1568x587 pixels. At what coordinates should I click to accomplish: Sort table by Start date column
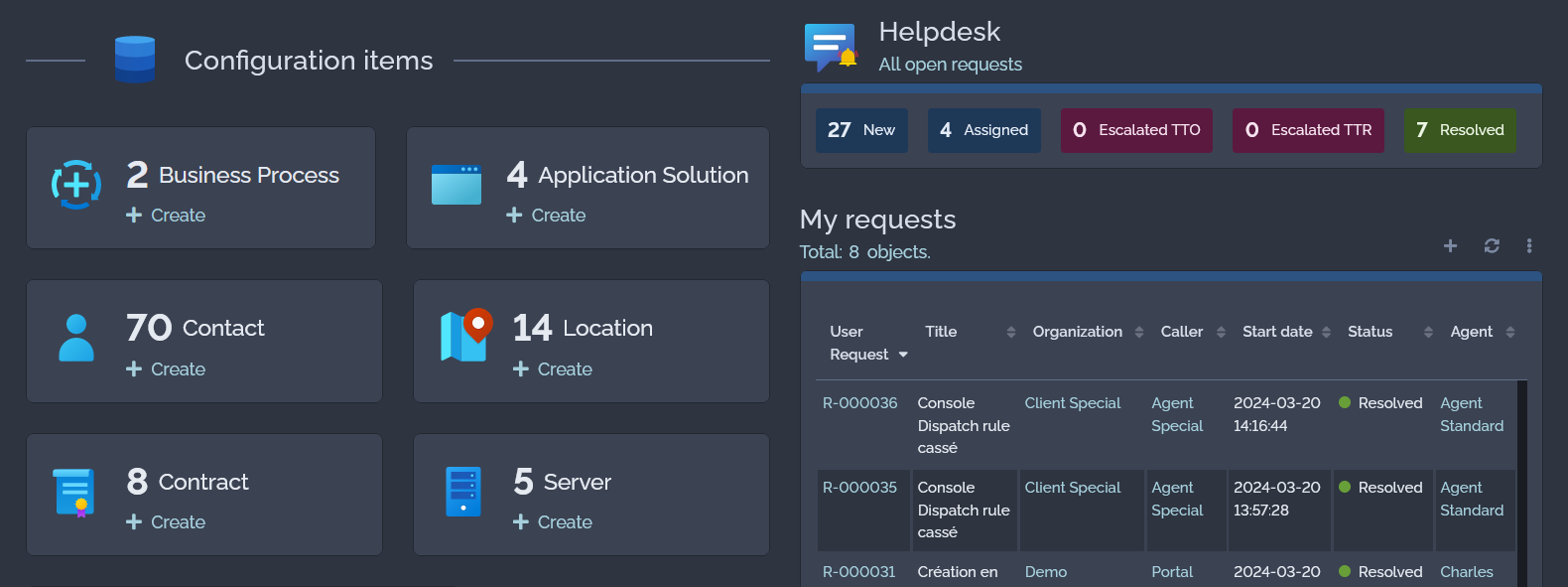click(x=1326, y=332)
